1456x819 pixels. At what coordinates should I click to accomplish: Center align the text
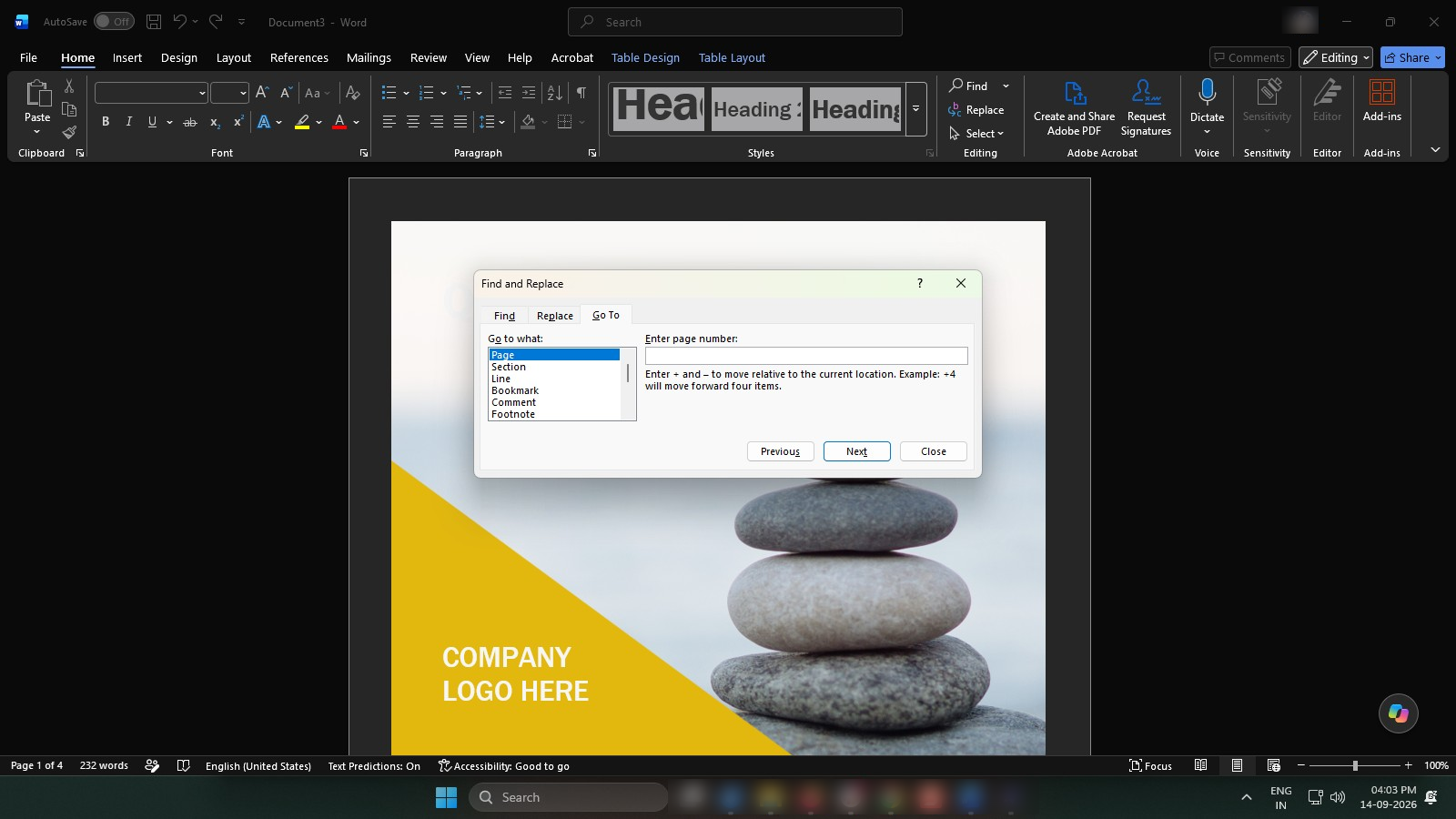tap(412, 122)
